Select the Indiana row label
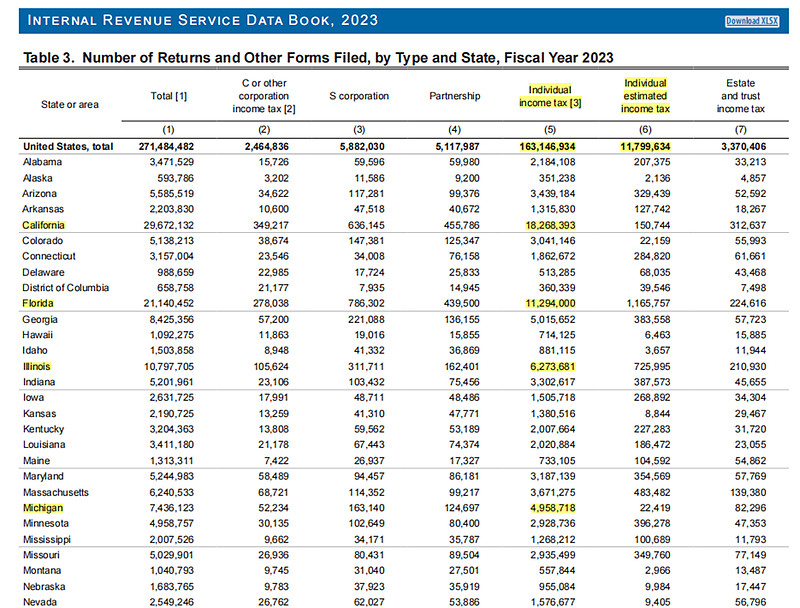Viewport: 800px width, 608px height. (x=39, y=382)
